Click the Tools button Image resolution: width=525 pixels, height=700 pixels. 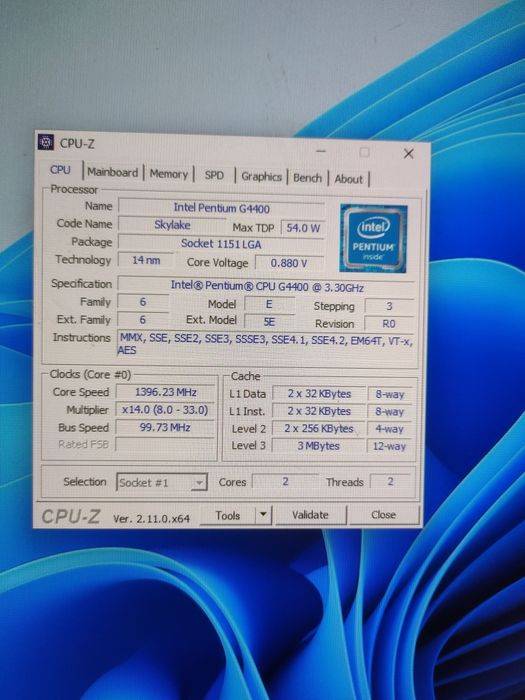point(228,516)
